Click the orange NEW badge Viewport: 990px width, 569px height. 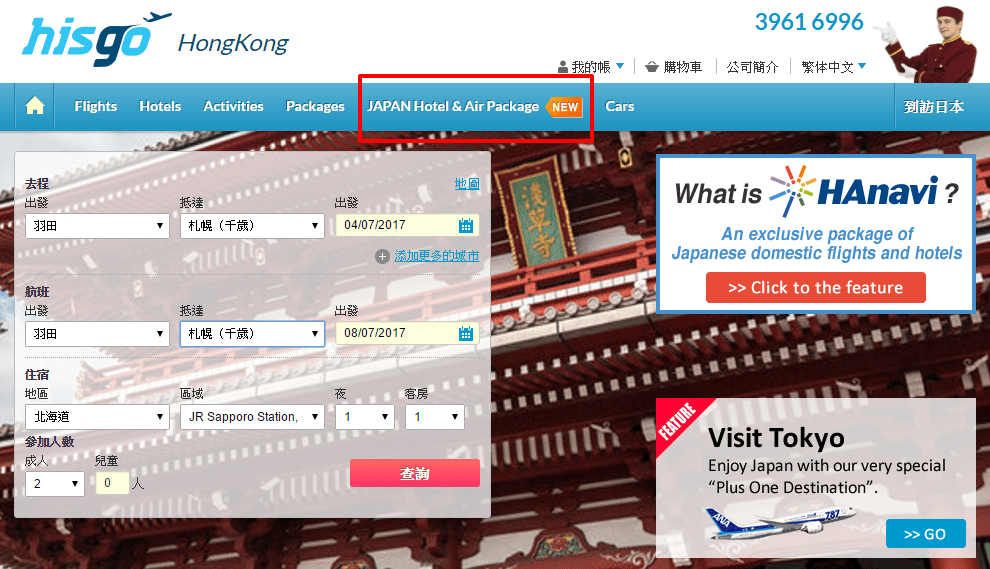pyautogui.click(x=564, y=107)
